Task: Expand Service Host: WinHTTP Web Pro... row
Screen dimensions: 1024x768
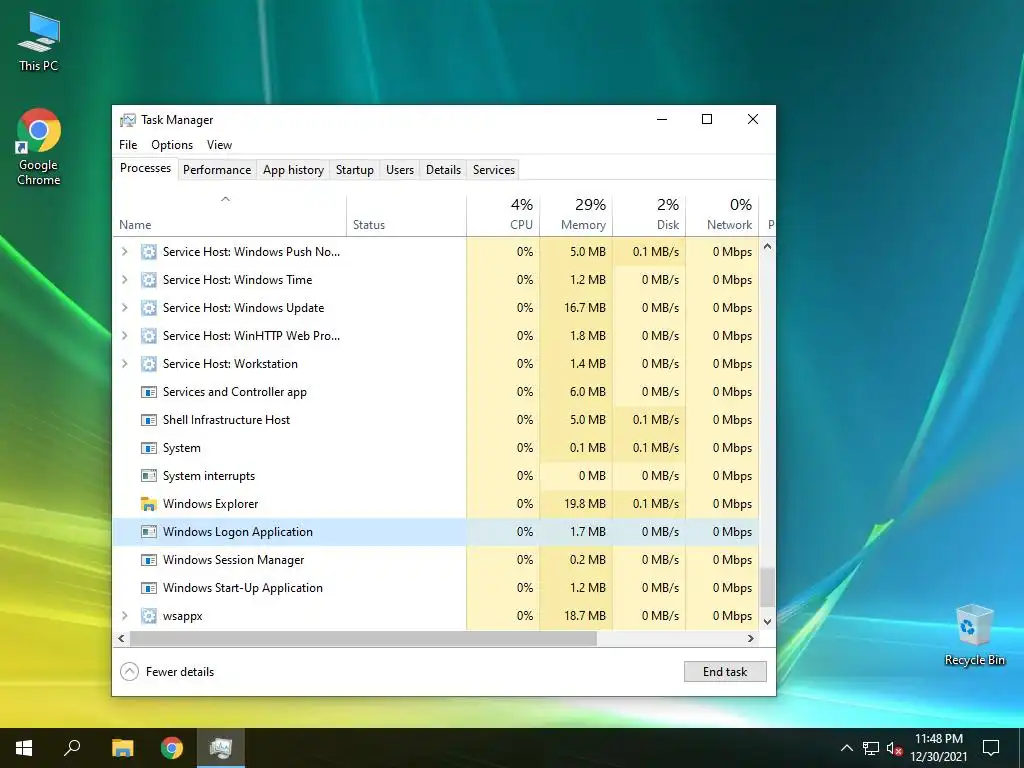Action: 125,336
